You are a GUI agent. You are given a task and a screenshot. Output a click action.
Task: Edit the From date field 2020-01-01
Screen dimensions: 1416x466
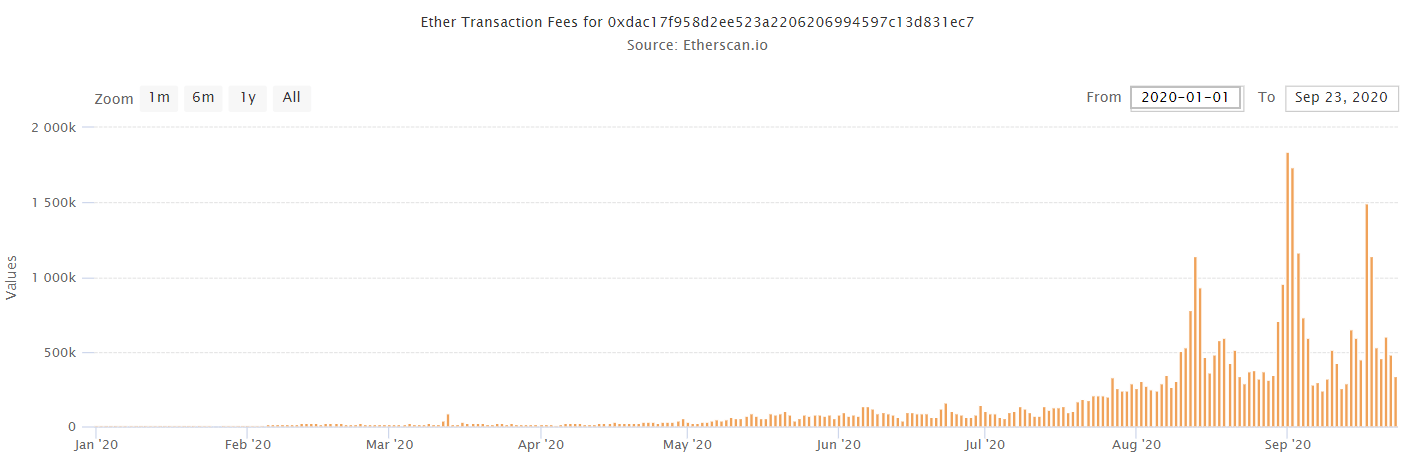(x=1187, y=97)
